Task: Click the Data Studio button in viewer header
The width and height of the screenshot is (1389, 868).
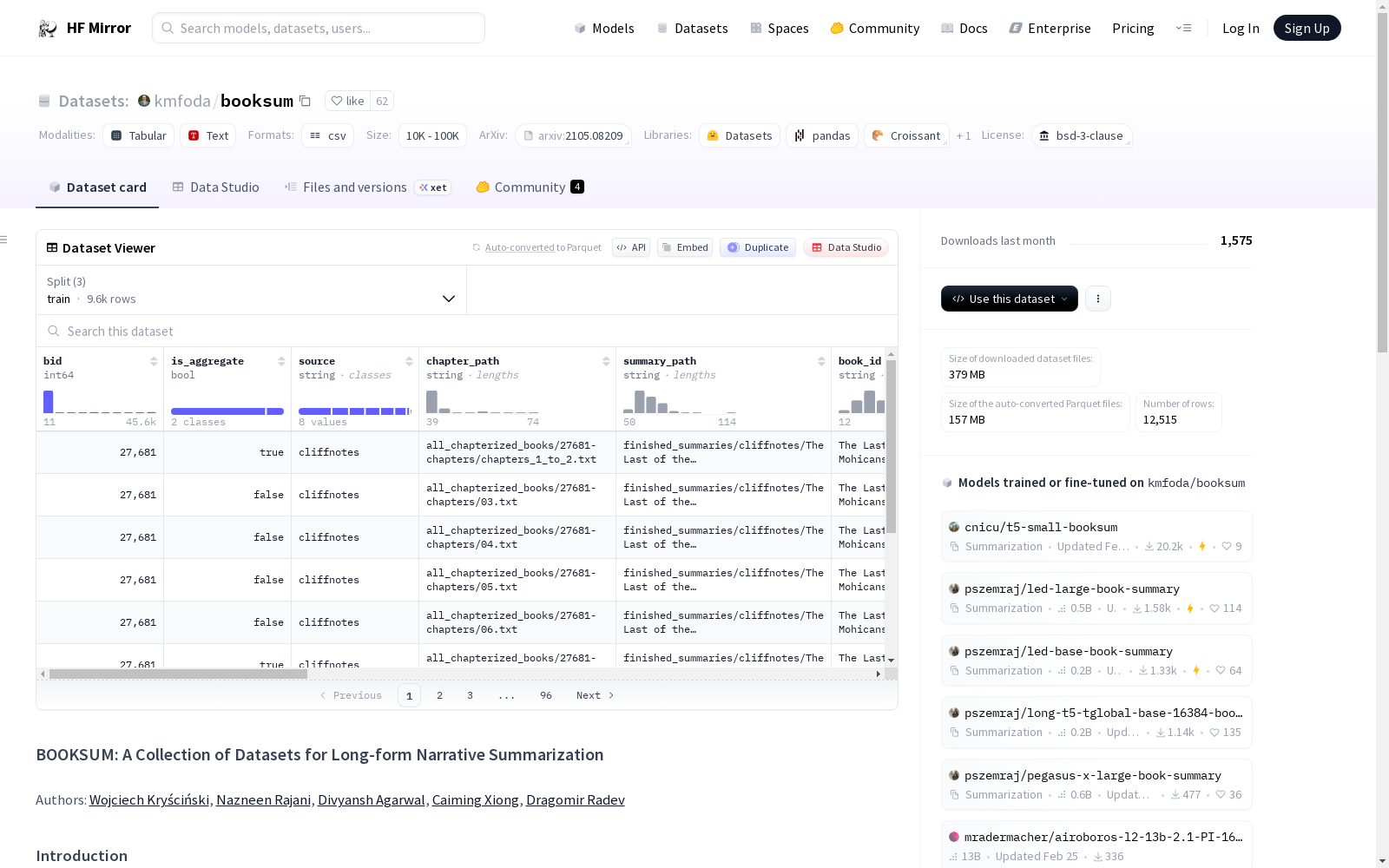Action: pos(846,247)
